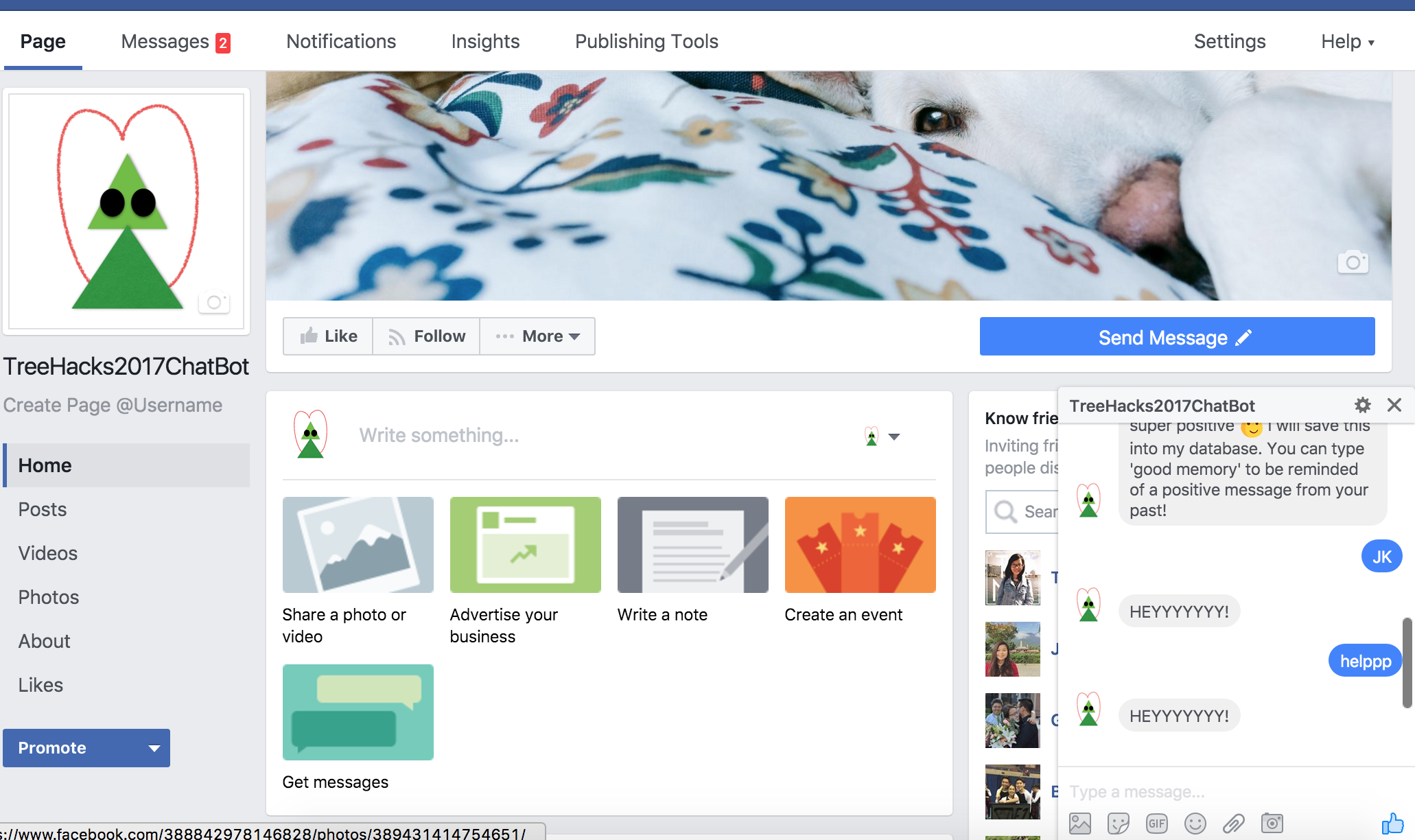Viewport: 1415px width, 840px height.
Task: Toggle Like on the page
Action: (x=329, y=336)
